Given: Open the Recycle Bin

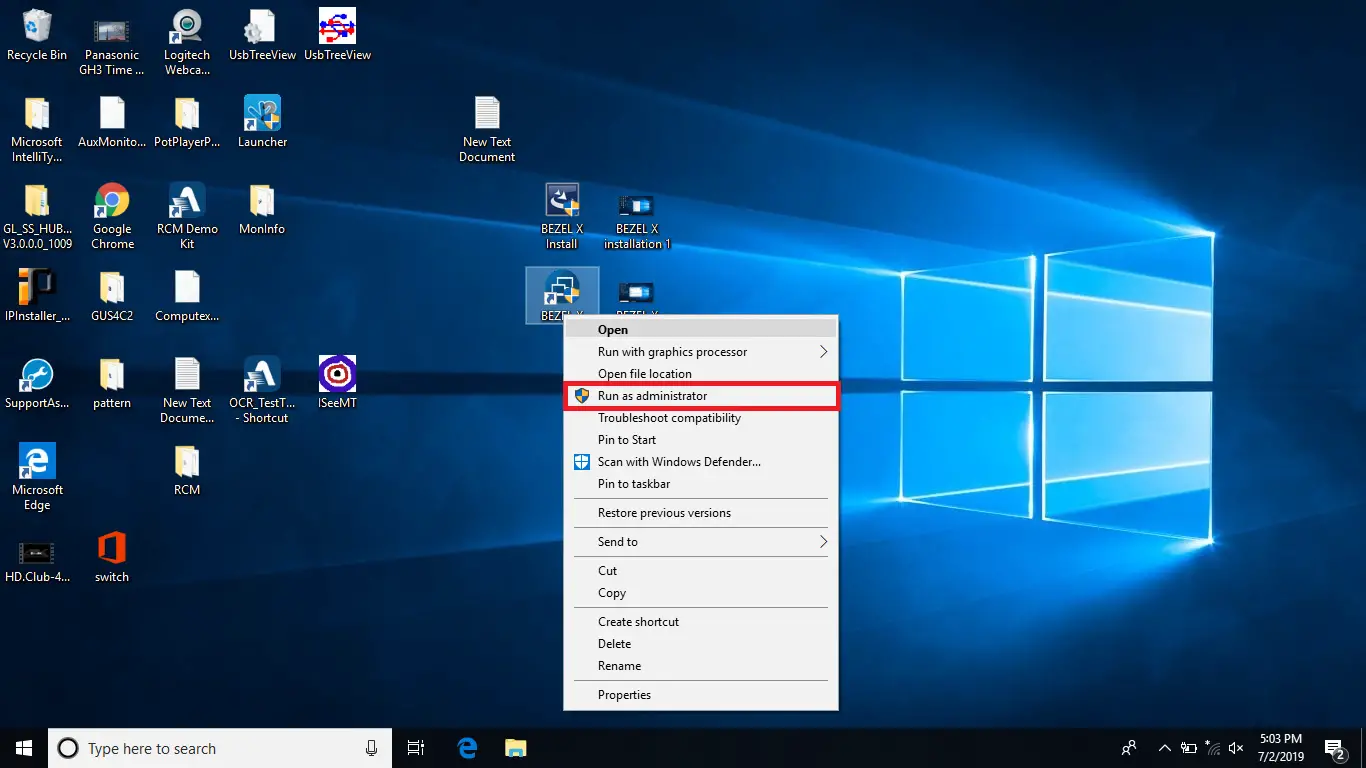Looking at the screenshot, I should coord(37,30).
